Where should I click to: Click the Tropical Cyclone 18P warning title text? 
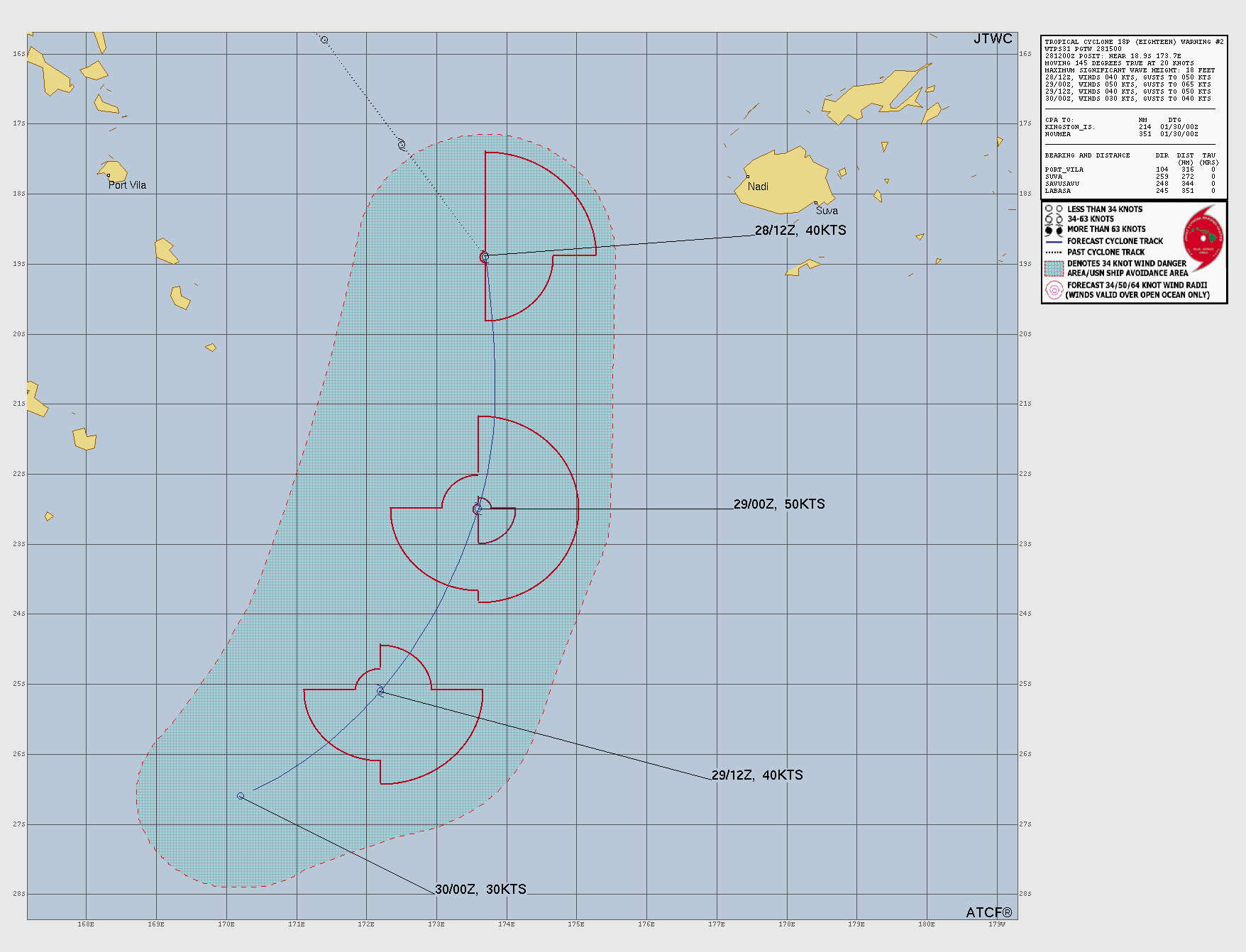pyautogui.click(x=1133, y=42)
